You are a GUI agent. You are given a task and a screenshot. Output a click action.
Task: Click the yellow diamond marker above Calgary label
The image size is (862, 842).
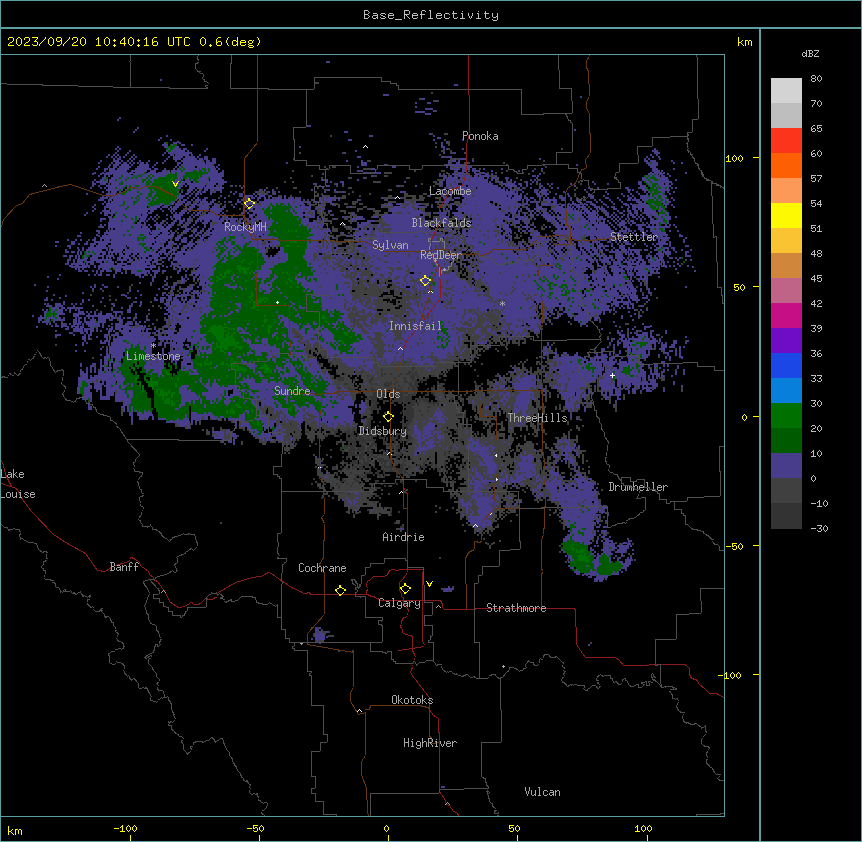[x=405, y=589]
